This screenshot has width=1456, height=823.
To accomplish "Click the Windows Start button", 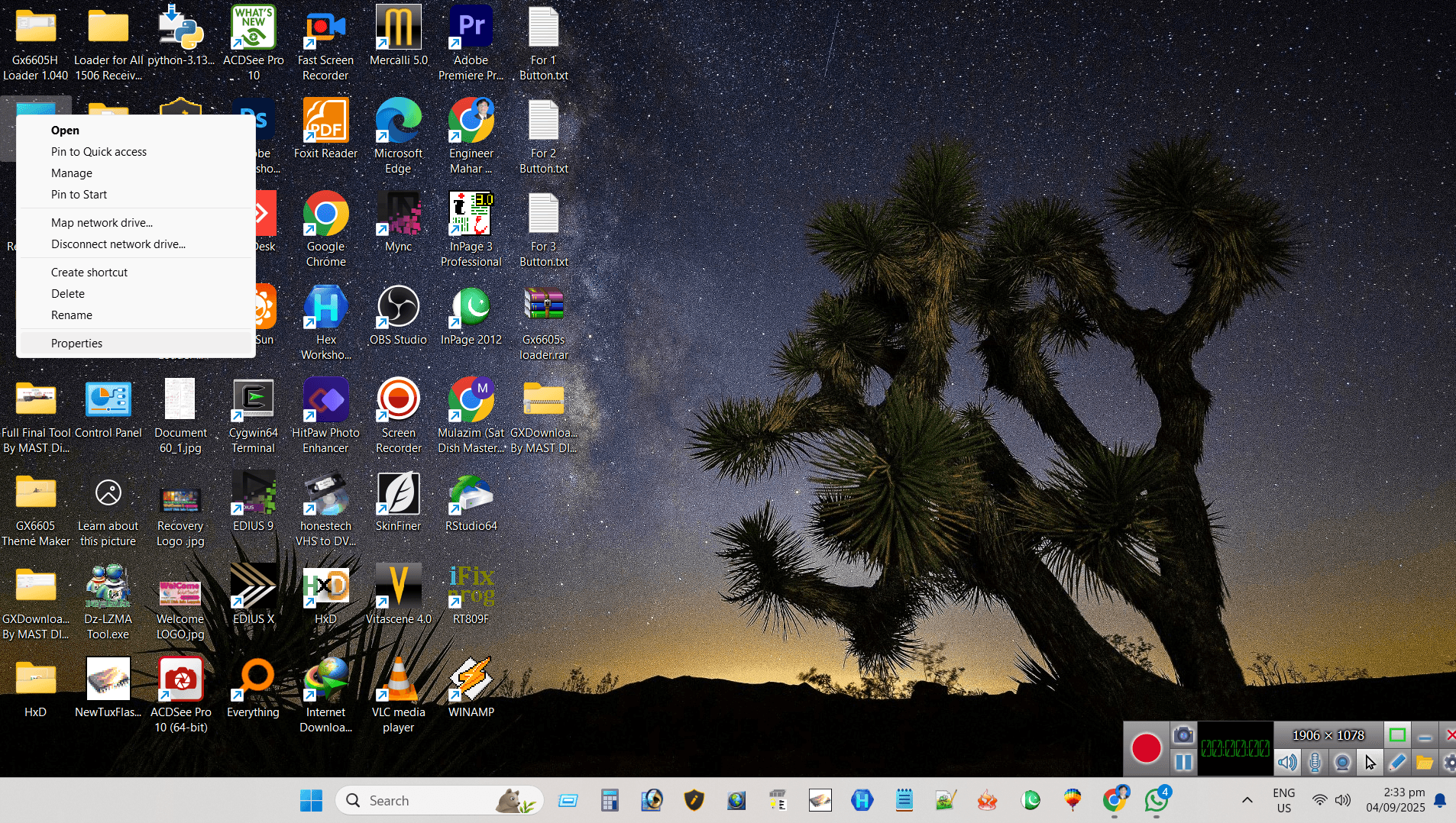I will 311,800.
